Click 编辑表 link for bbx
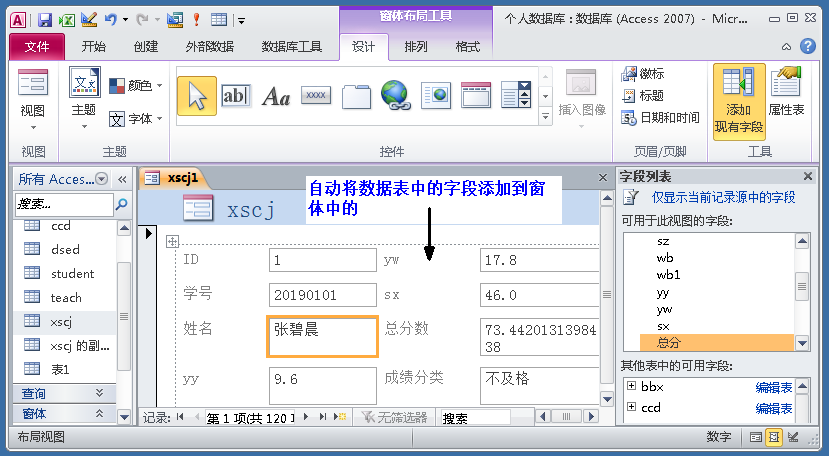Viewport: 829px width, 456px height. (x=774, y=387)
